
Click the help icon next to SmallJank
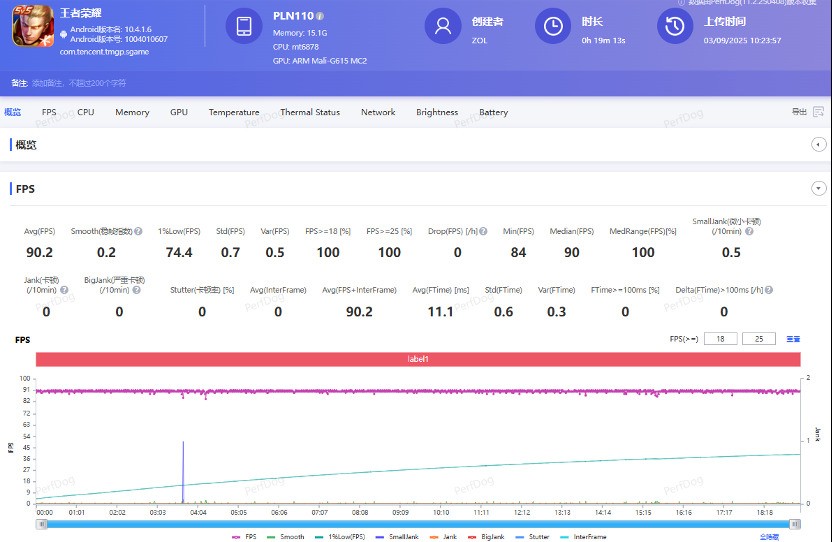[748, 232]
